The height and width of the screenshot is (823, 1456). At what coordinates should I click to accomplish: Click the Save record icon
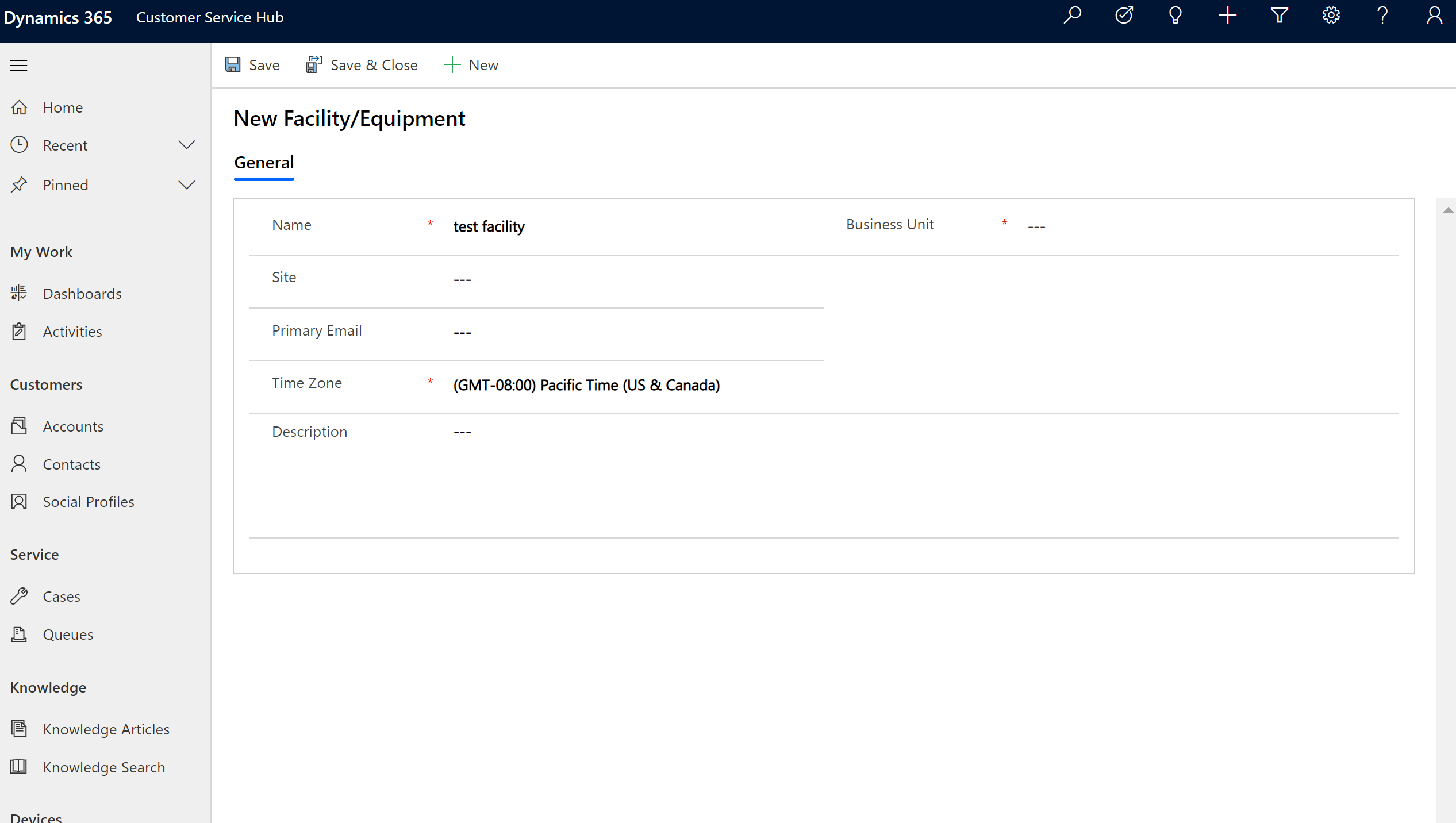click(x=234, y=64)
